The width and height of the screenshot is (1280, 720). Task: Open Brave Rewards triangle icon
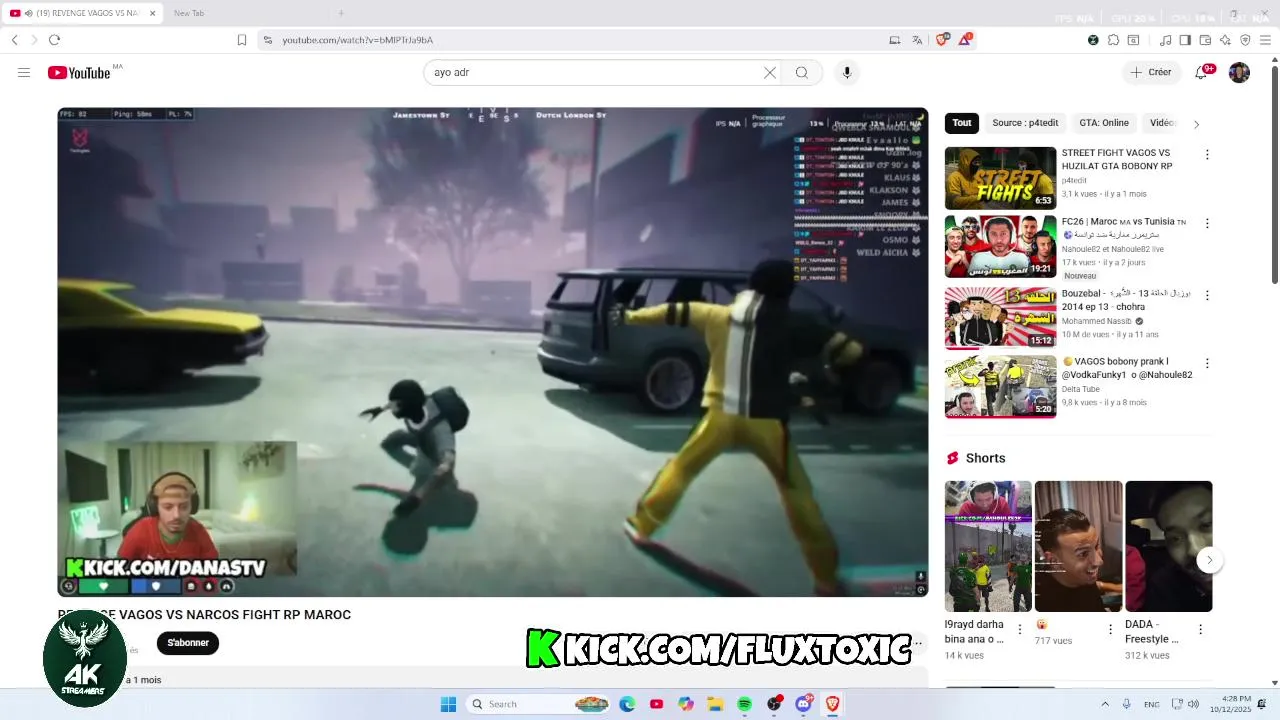coord(965,40)
